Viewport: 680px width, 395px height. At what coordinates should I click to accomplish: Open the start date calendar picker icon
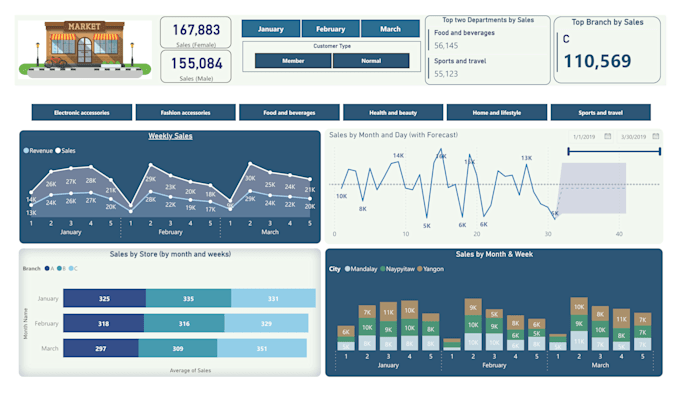pos(608,136)
